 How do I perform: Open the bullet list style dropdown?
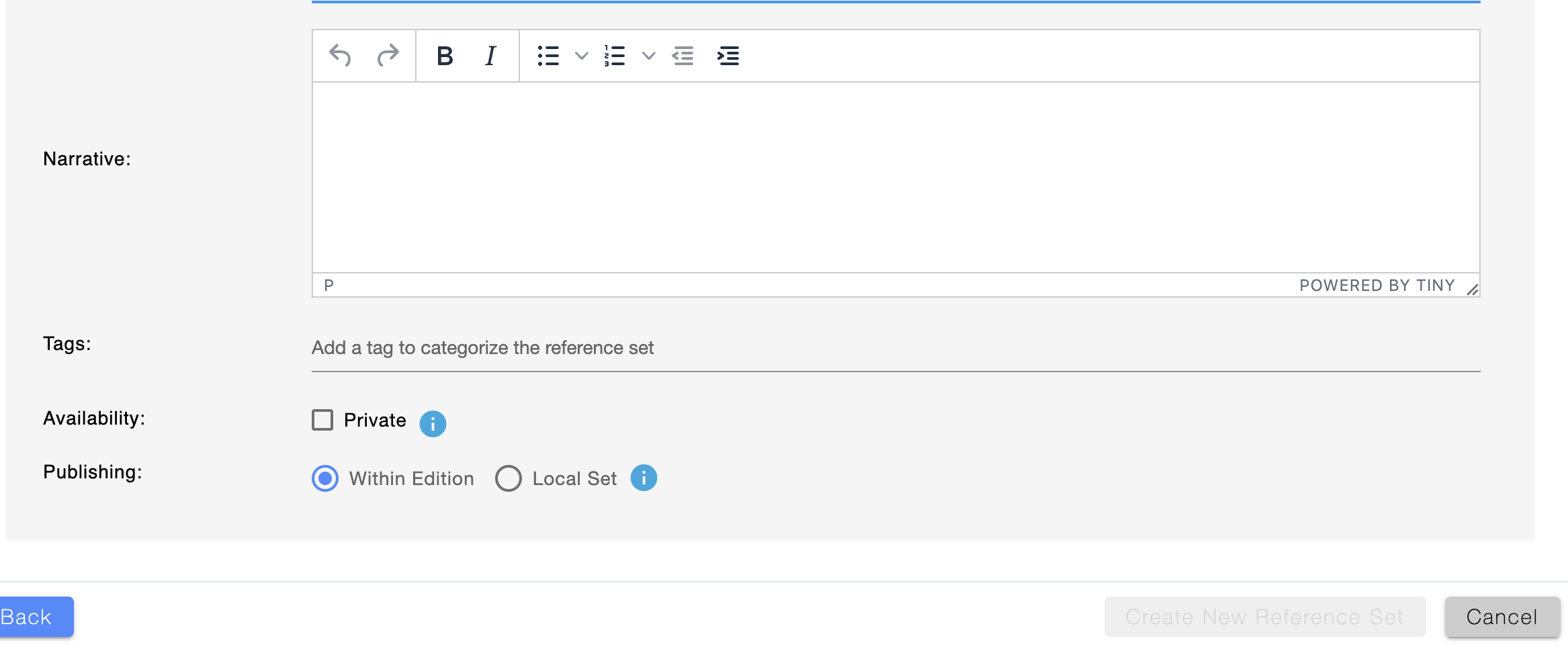582,56
